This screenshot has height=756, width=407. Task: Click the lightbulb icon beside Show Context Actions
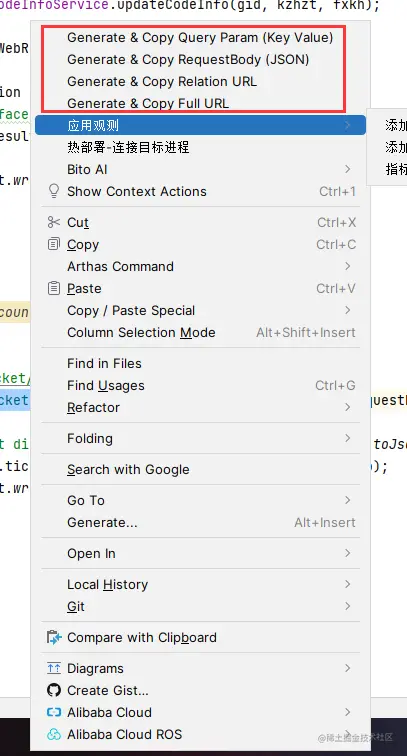[54, 191]
